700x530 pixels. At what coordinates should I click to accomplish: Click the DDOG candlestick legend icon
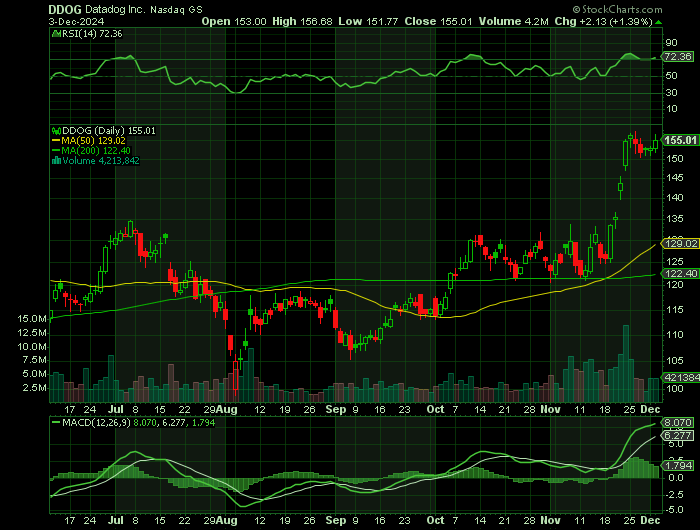(x=56, y=131)
